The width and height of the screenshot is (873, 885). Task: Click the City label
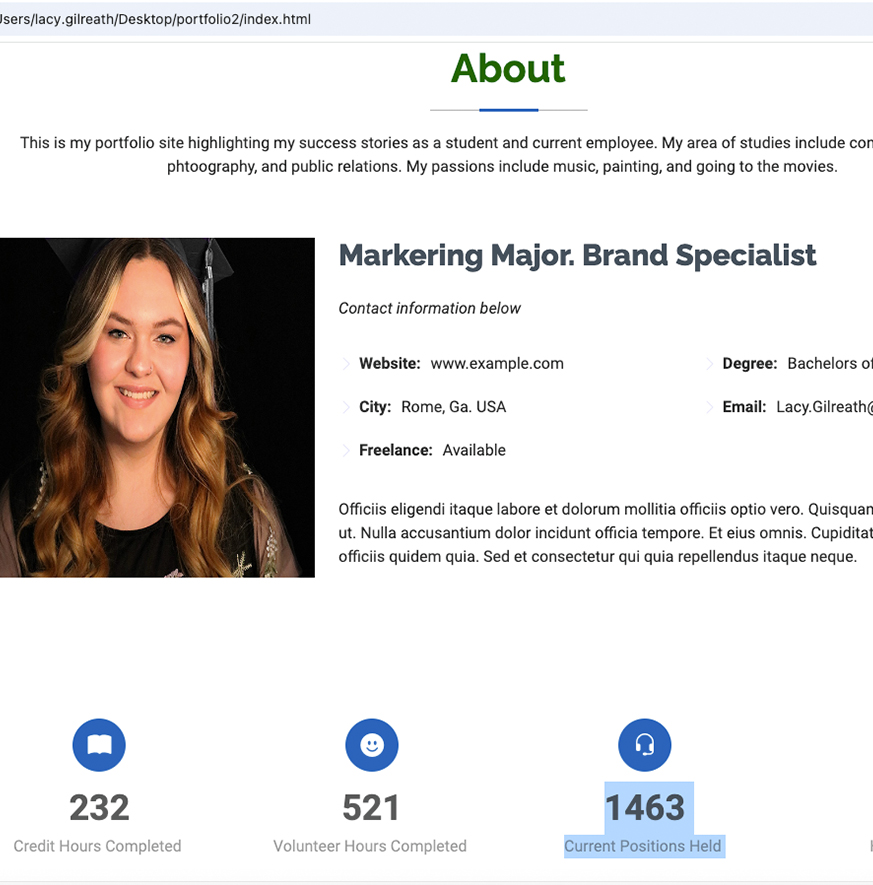pos(375,407)
